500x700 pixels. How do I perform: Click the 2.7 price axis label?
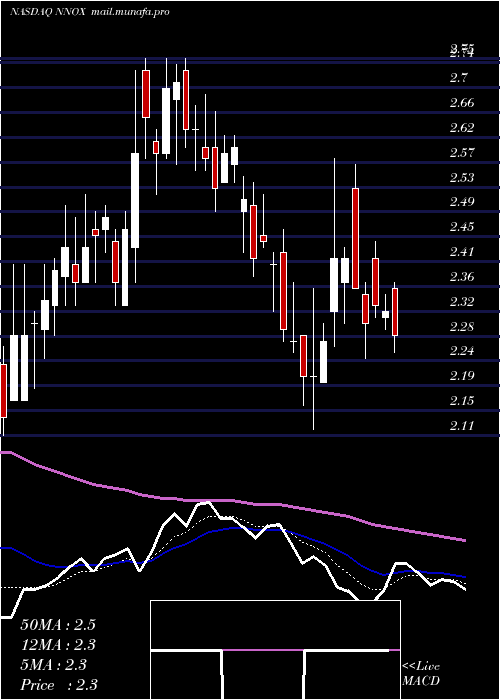tap(458, 79)
